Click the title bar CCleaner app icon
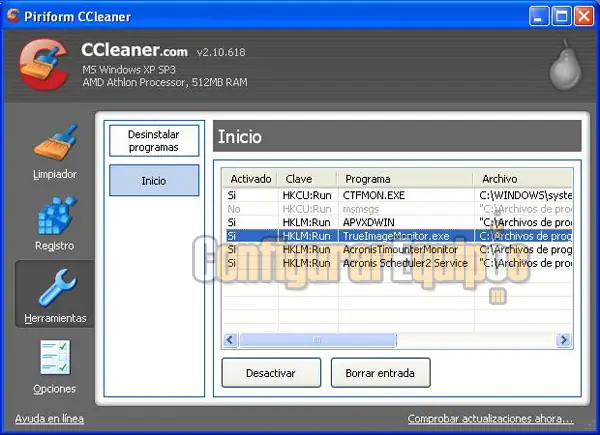 click(x=13, y=16)
